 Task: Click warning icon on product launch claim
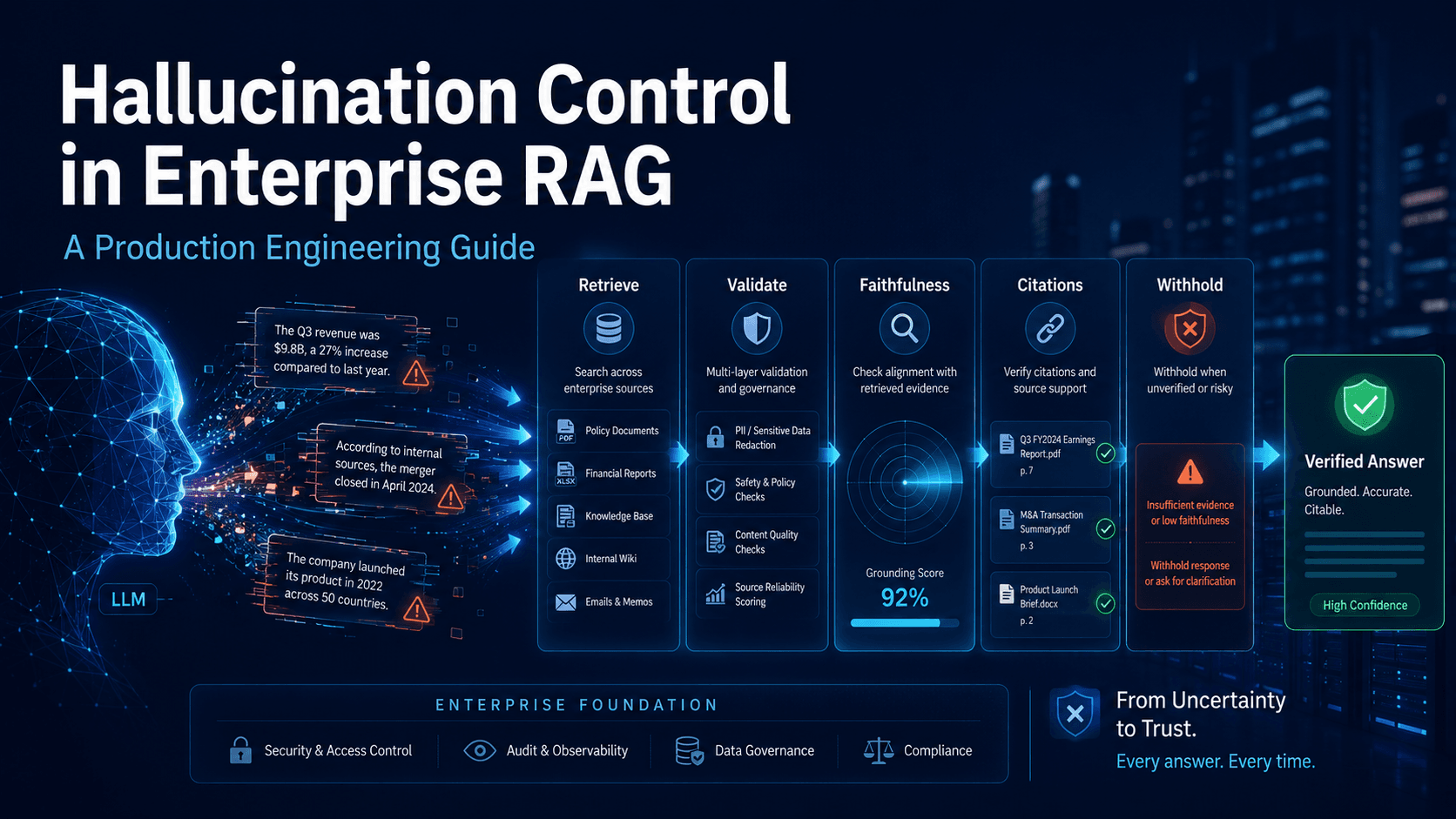click(x=417, y=609)
